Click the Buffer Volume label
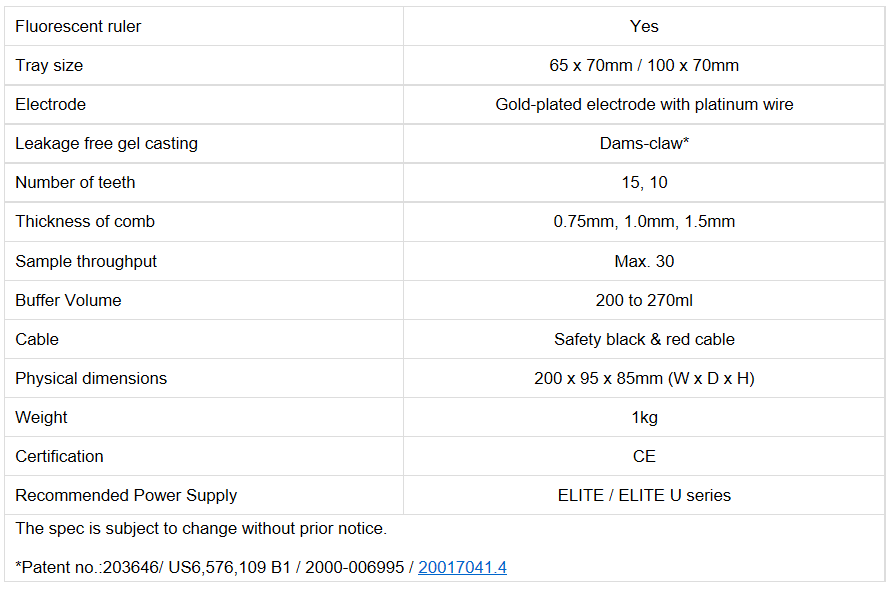This screenshot has width=889, height=591. pyautogui.click(x=68, y=300)
